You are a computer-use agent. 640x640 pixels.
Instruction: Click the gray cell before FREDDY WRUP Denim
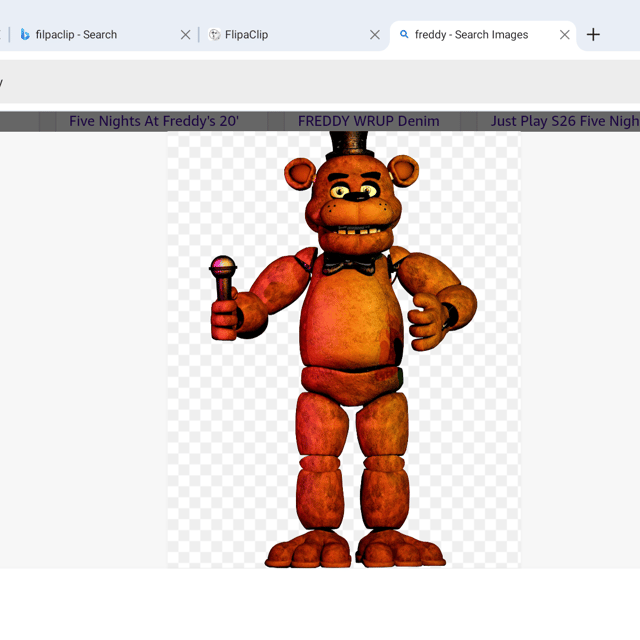click(x=276, y=121)
